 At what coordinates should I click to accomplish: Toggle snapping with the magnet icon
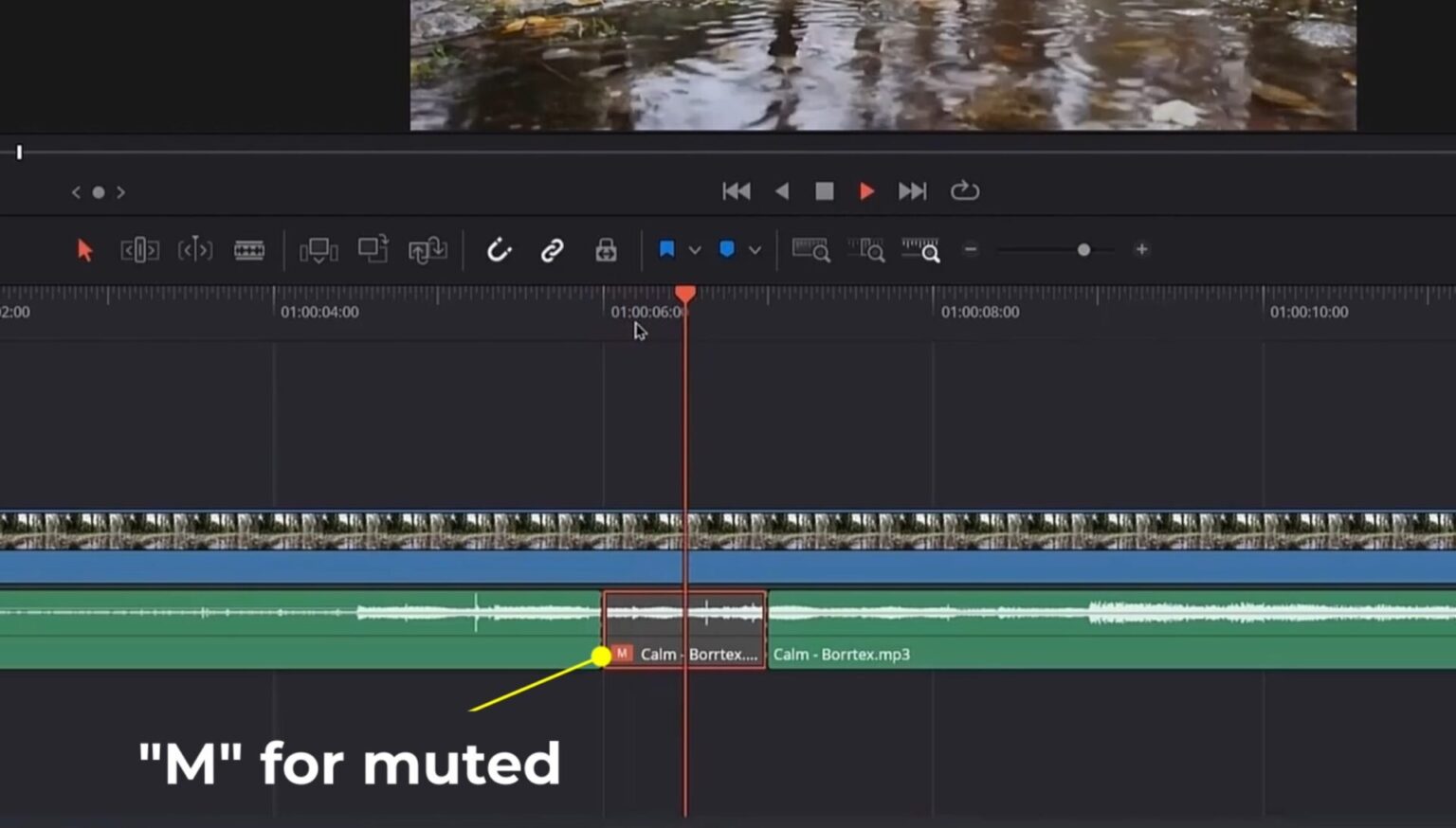click(500, 249)
